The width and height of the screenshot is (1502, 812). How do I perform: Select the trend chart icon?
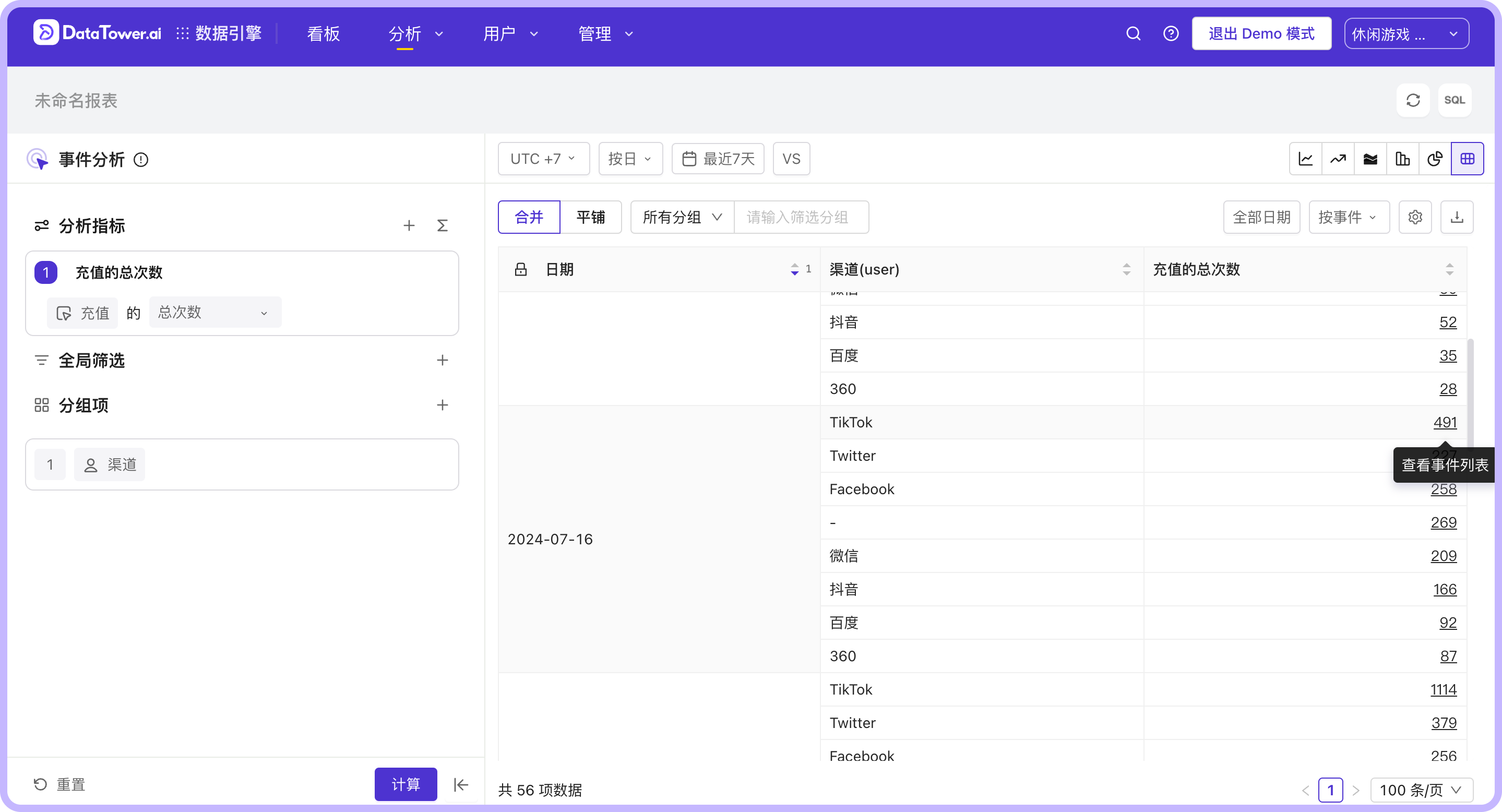1338,158
